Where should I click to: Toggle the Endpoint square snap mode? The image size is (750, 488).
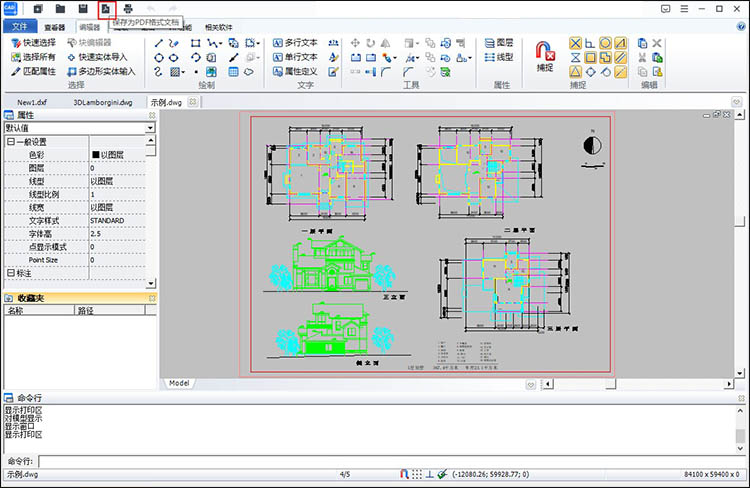pos(590,58)
